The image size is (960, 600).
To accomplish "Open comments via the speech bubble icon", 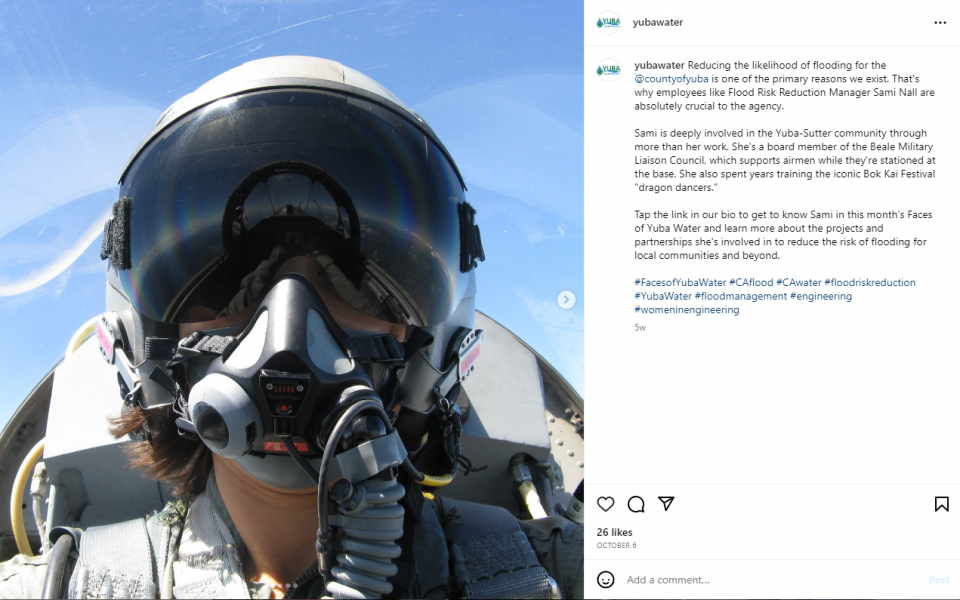I will [x=636, y=504].
